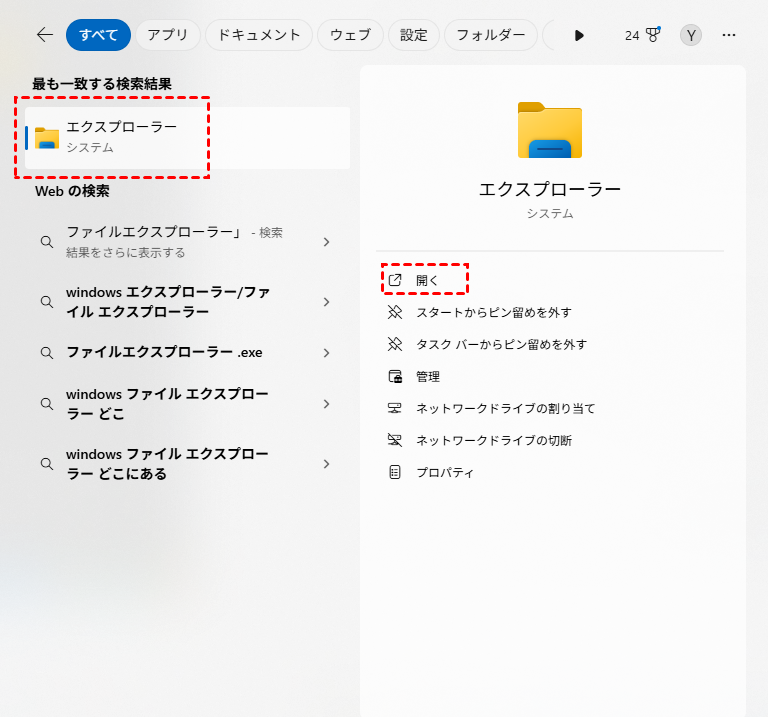Choose the フォルダー filter tab
The image size is (768, 717).
(490, 35)
